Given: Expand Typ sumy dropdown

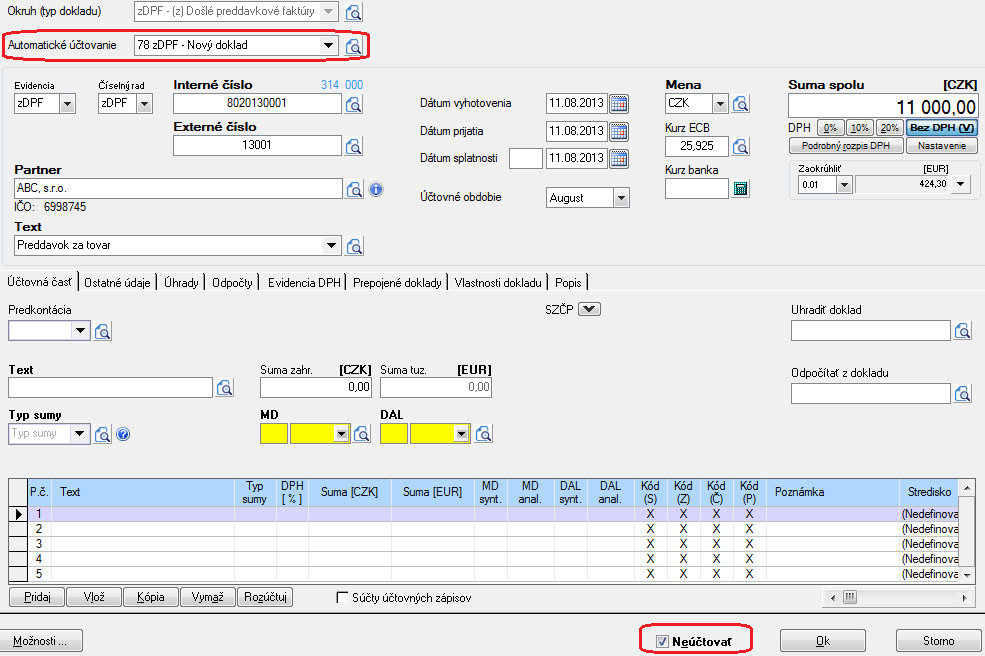Looking at the screenshot, I should coord(79,434).
